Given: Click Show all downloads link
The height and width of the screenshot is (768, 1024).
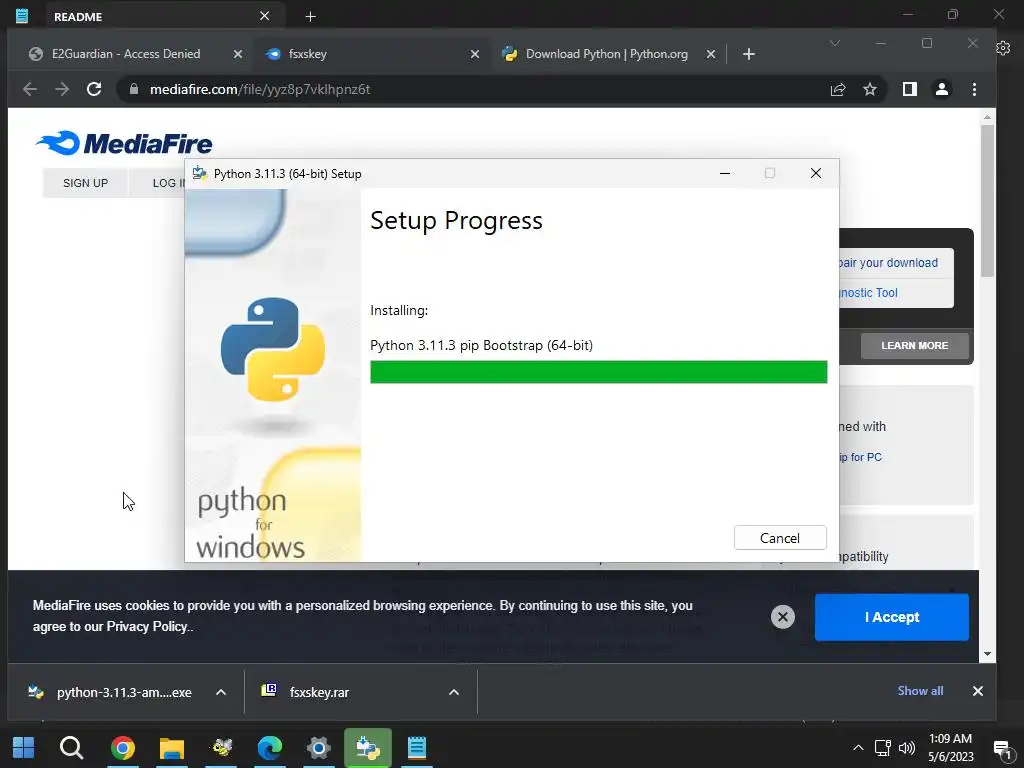Looking at the screenshot, I should [x=920, y=691].
